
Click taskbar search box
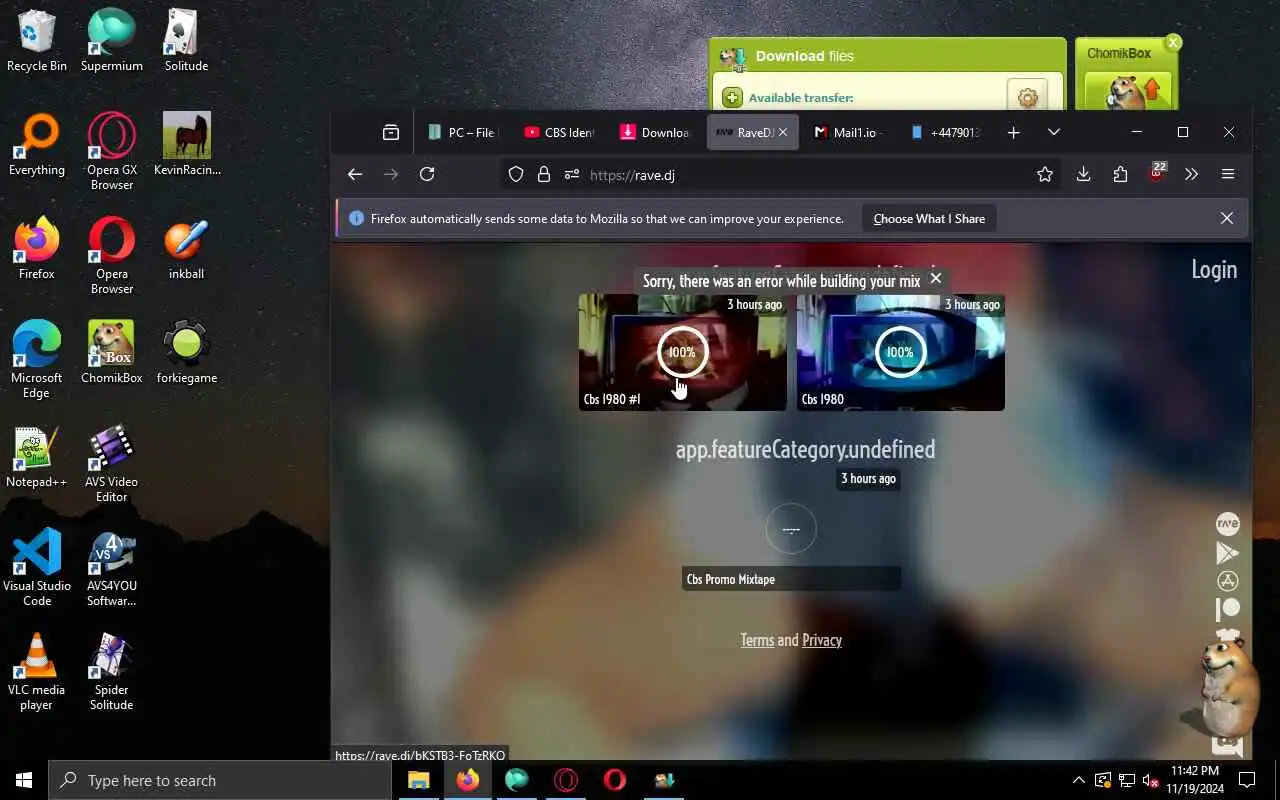pyautogui.click(x=220, y=780)
